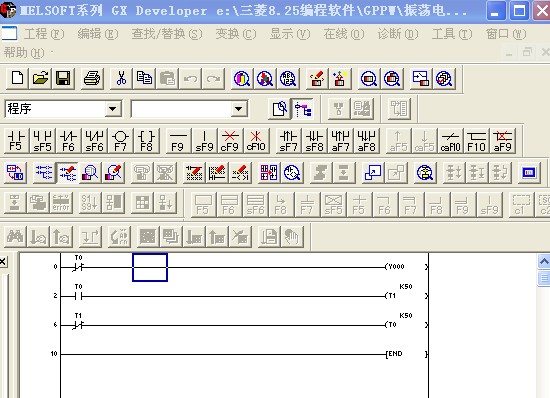
Task: Select the Cut scissors icon
Action: 121,78
